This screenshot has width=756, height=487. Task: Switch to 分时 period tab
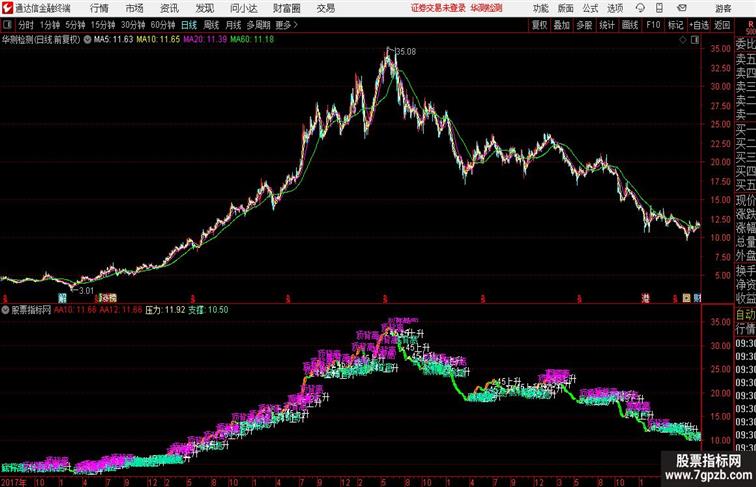[26, 25]
